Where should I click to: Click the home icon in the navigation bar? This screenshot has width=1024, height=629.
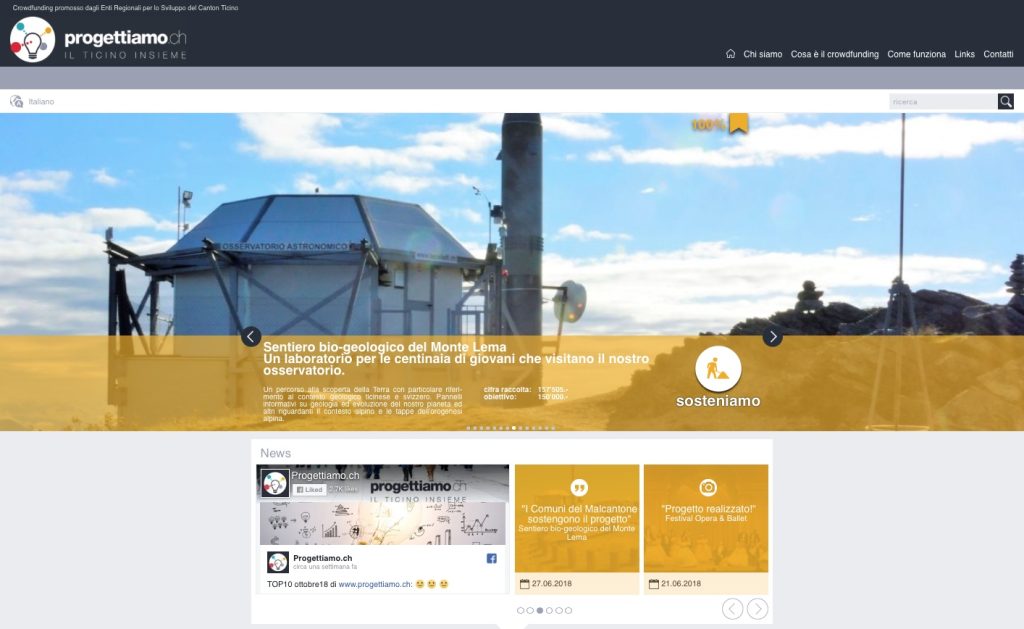click(x=729, y=54)
